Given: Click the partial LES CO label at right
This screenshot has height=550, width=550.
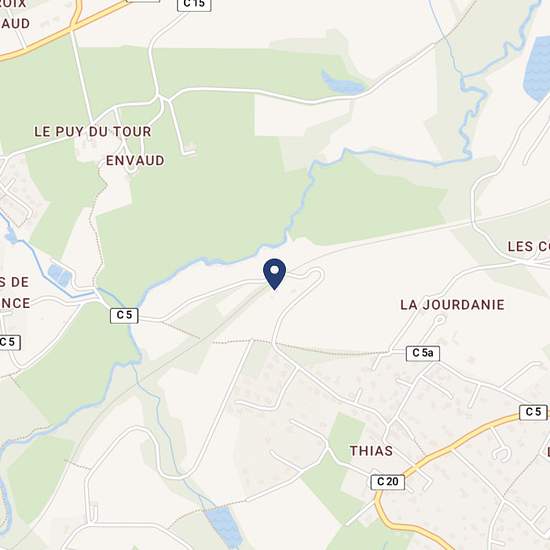Looking at the screenshot, I should point(529,247).
